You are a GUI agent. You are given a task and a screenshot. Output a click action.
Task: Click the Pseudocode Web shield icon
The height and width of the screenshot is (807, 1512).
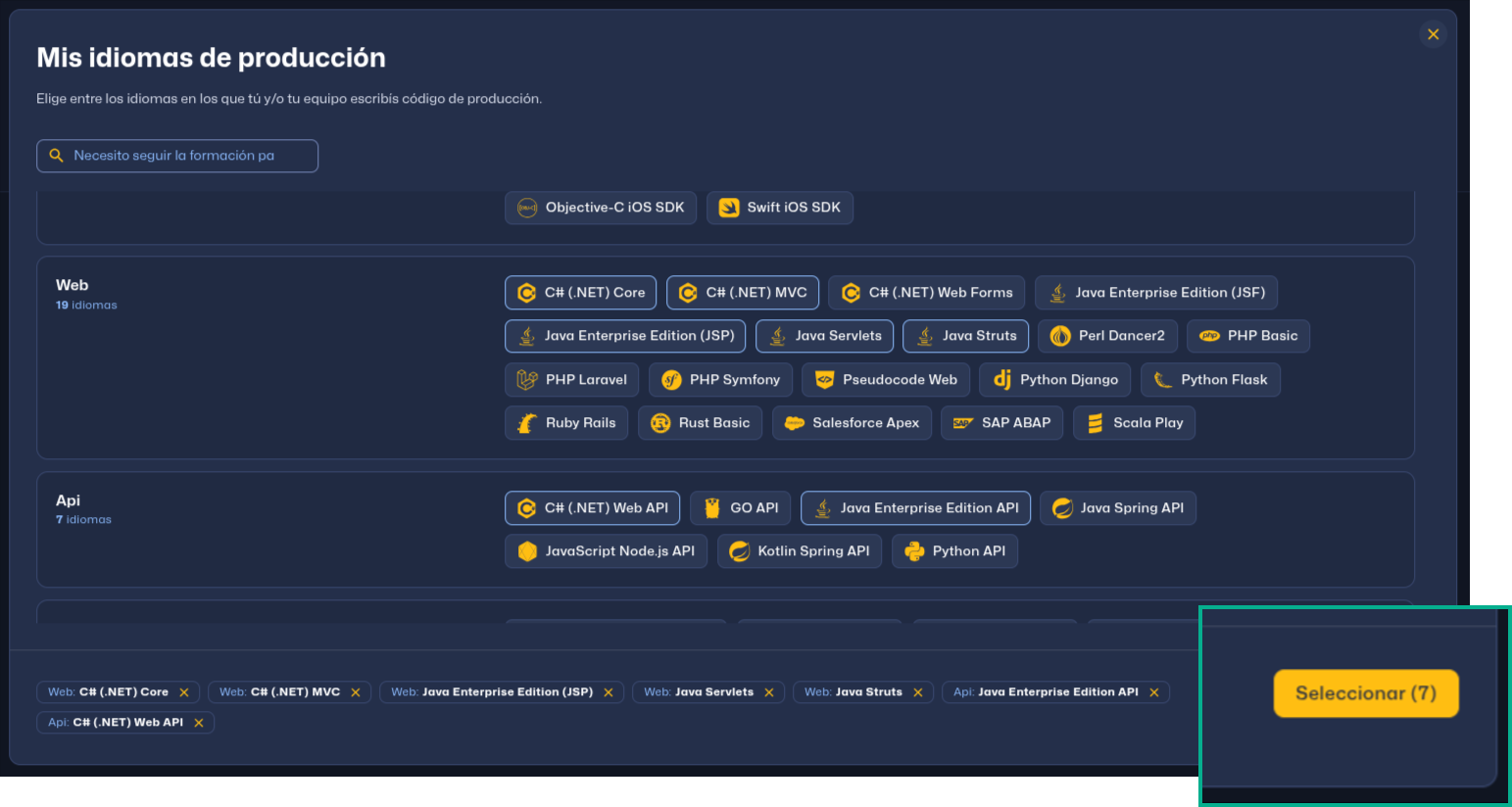(824, 380)
